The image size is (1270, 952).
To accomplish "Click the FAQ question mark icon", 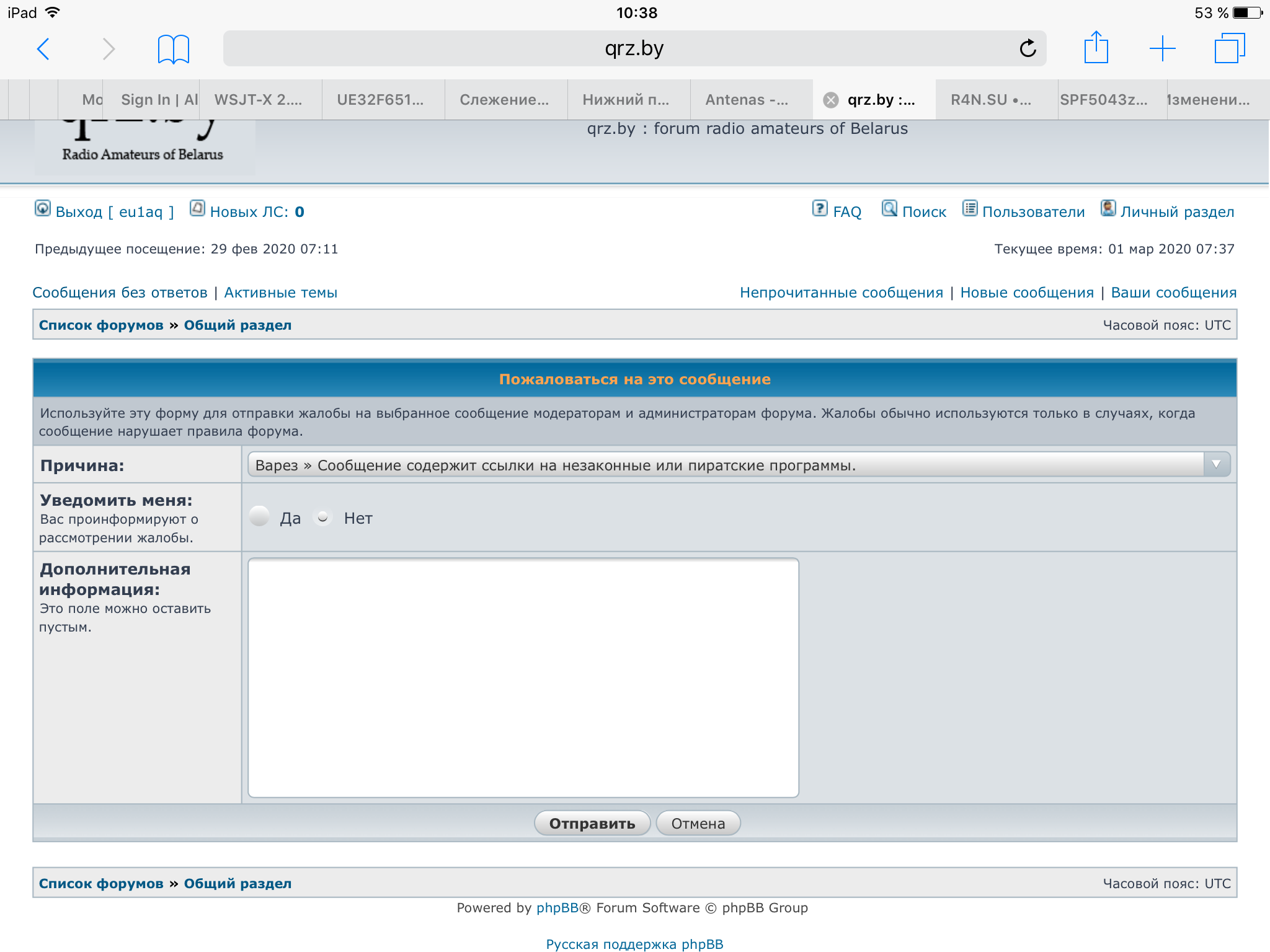I will [820, 209].
